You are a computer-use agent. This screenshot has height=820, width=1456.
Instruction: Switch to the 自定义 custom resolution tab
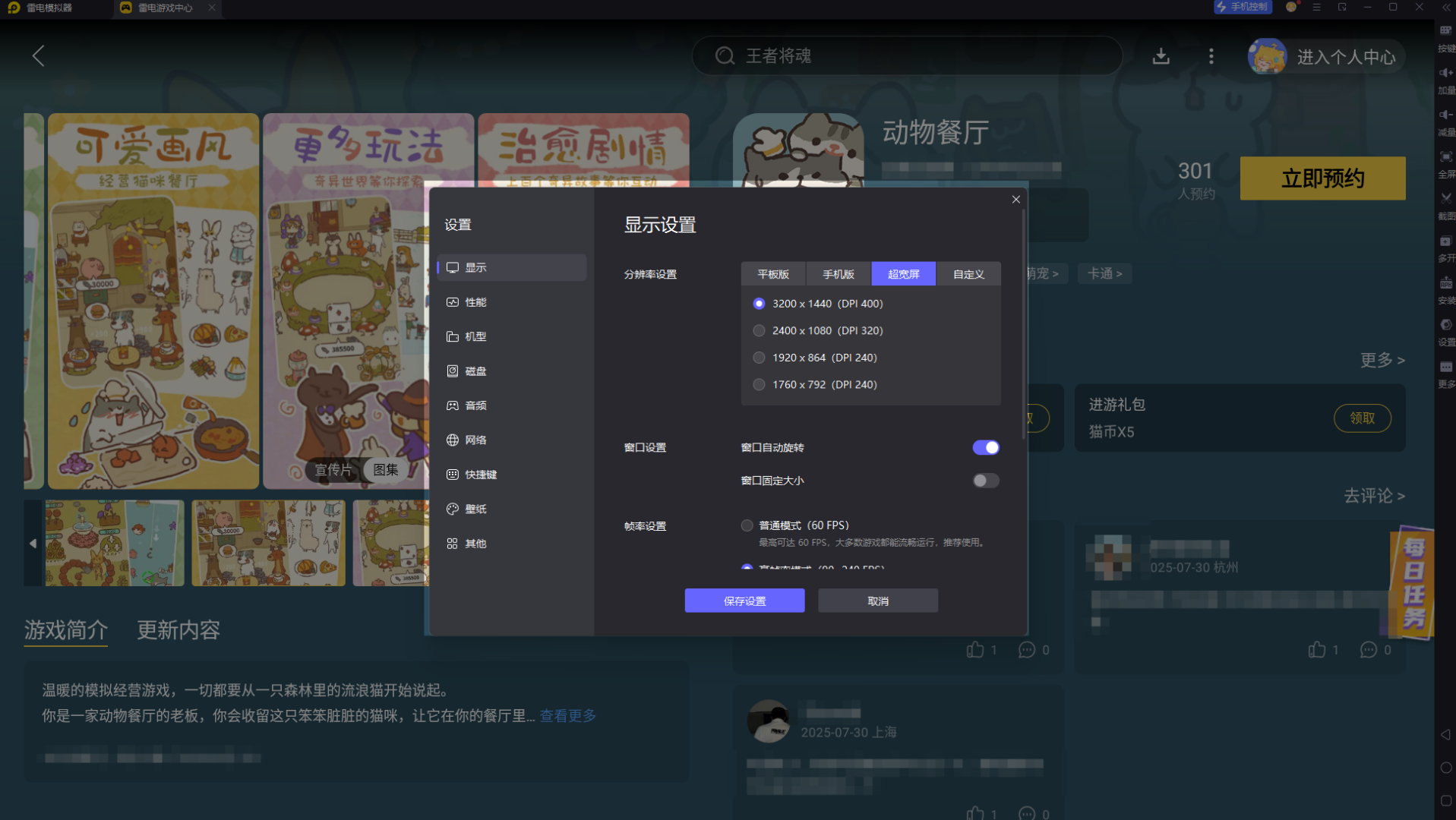click(x=968, y=274)
